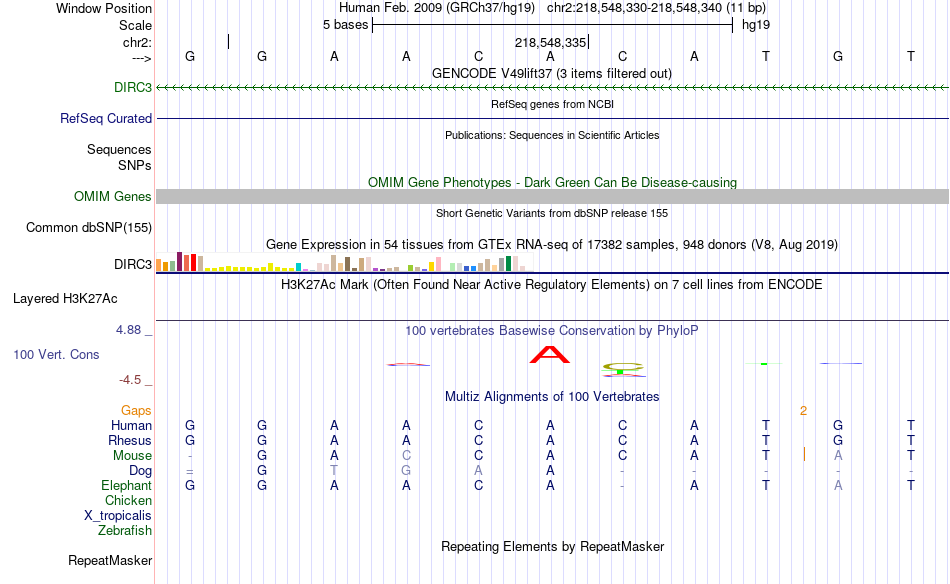Click the orange Gaps label
Screen dimensions: 950x584
point(136,410)
